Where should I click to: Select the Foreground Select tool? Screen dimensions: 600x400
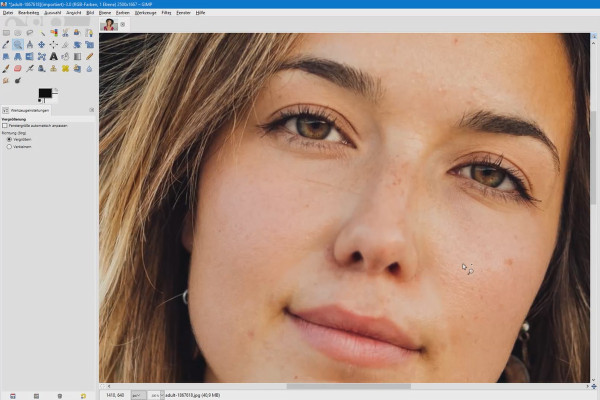tap(77, 33)
